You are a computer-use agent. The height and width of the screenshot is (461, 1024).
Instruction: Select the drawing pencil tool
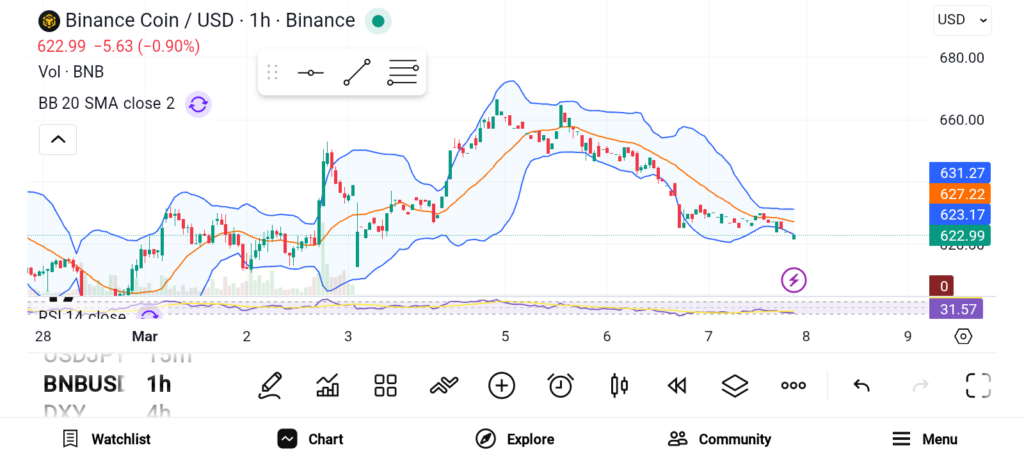tap(269, 385)
